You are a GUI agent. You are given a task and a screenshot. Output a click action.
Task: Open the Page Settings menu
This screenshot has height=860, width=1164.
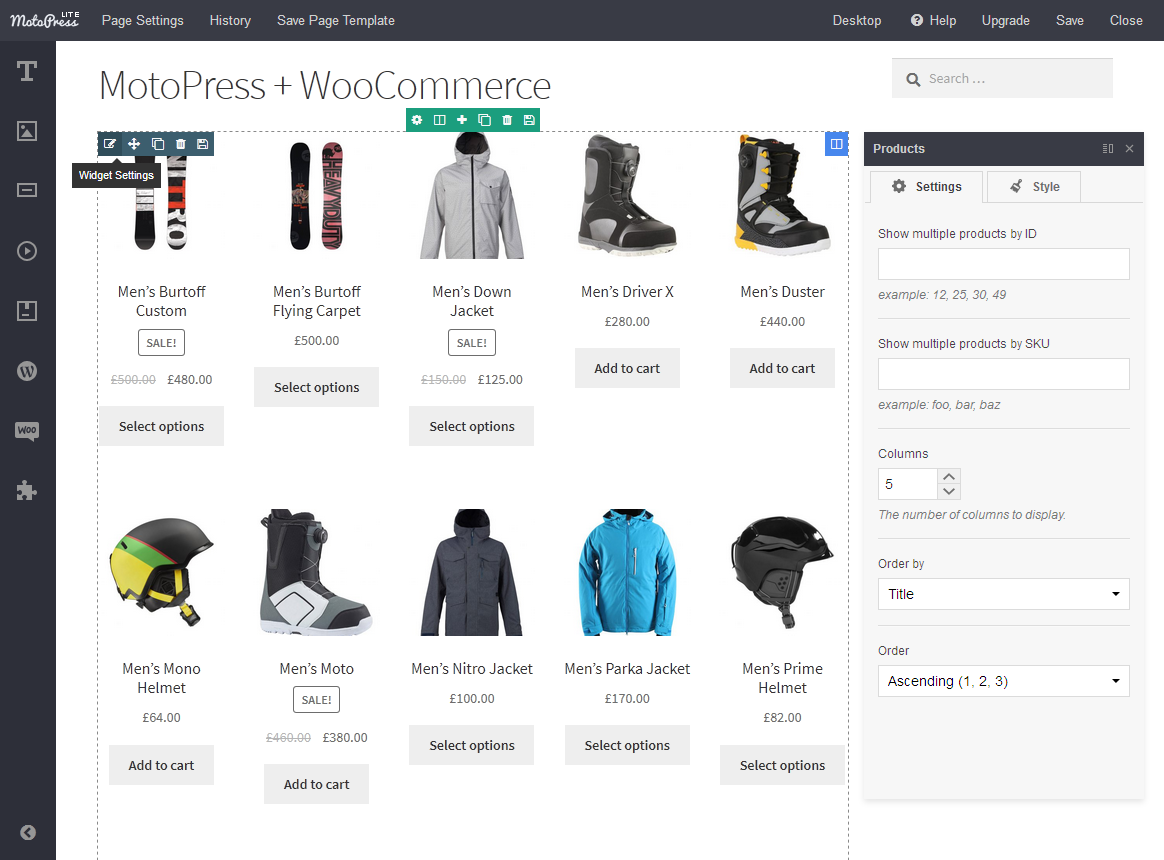tap(143, 20)
